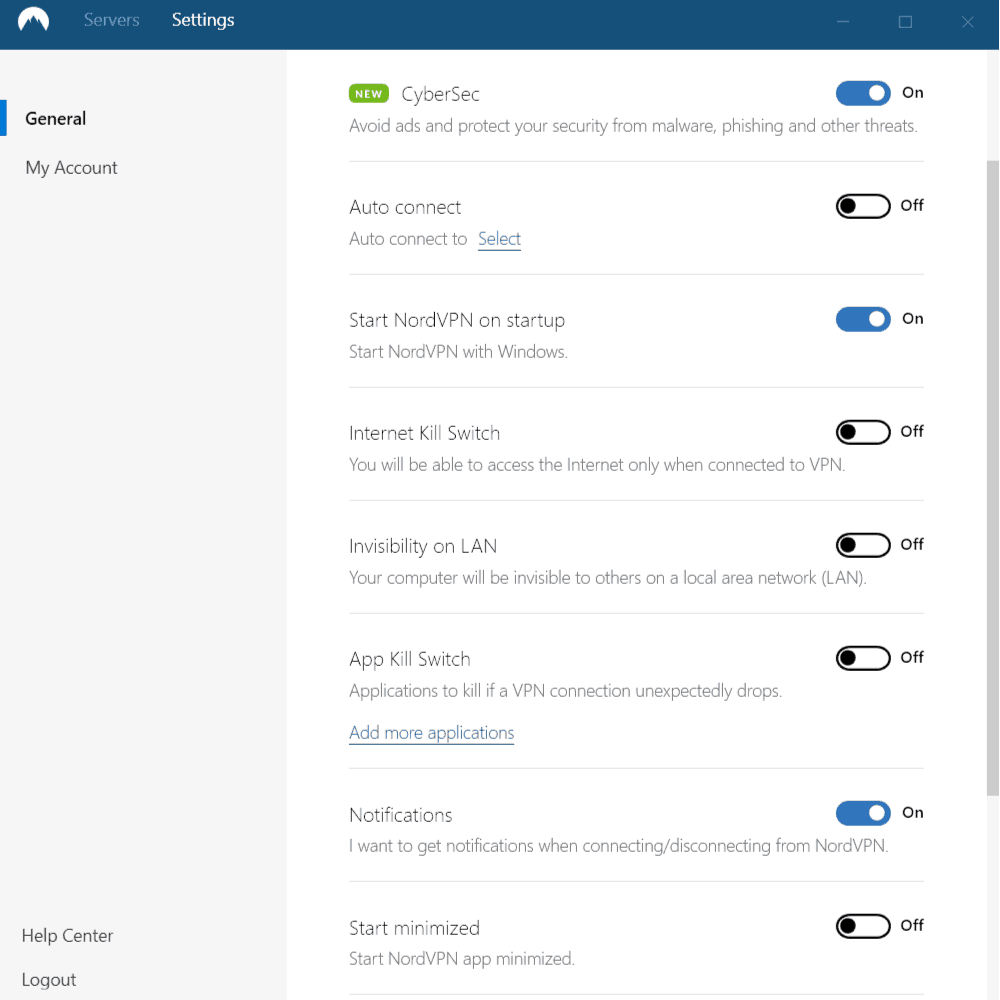
Task: Close the NordVPN window
Action: (967, 22)
